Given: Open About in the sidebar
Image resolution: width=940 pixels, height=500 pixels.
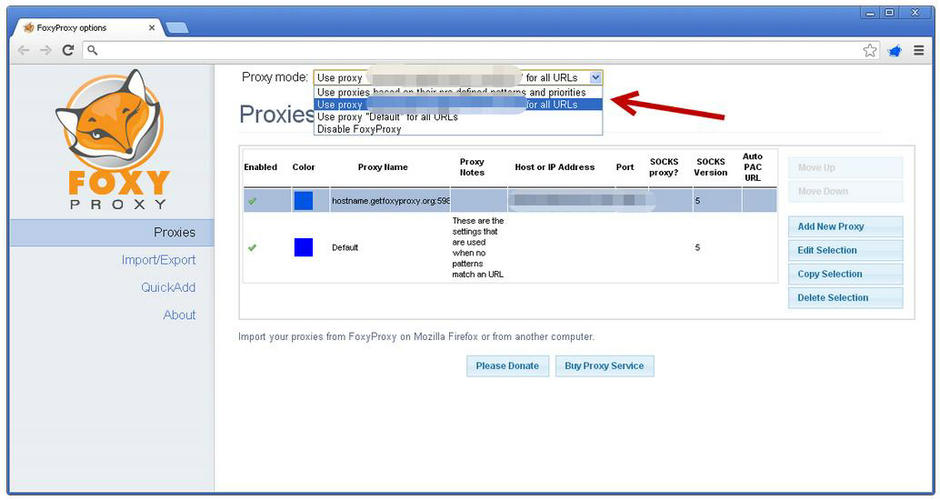Looking at the screenshot, I should click(x=179, y=315).
